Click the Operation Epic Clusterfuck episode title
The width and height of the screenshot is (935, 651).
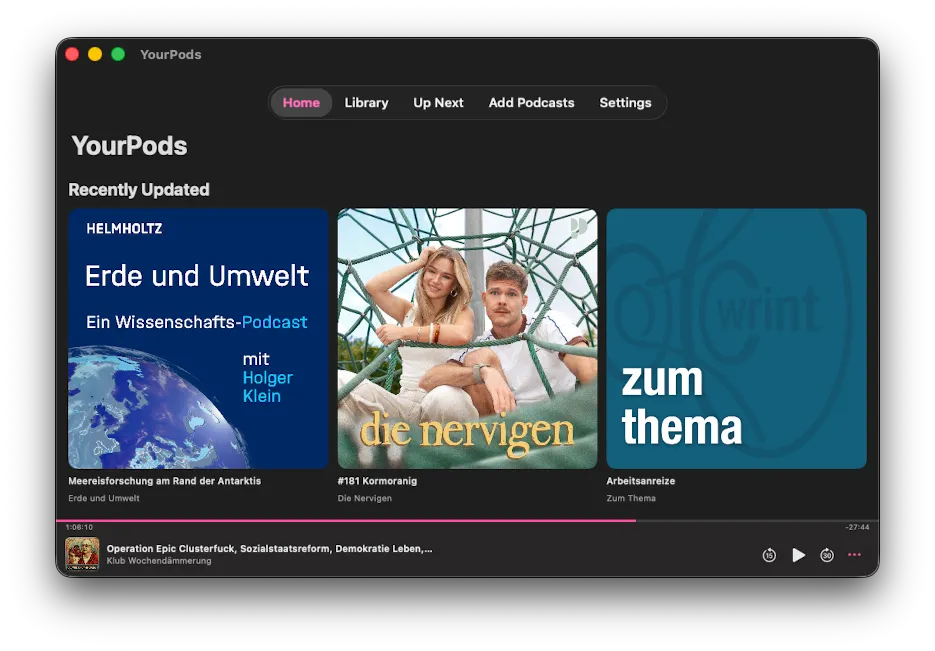pos(269,548)
